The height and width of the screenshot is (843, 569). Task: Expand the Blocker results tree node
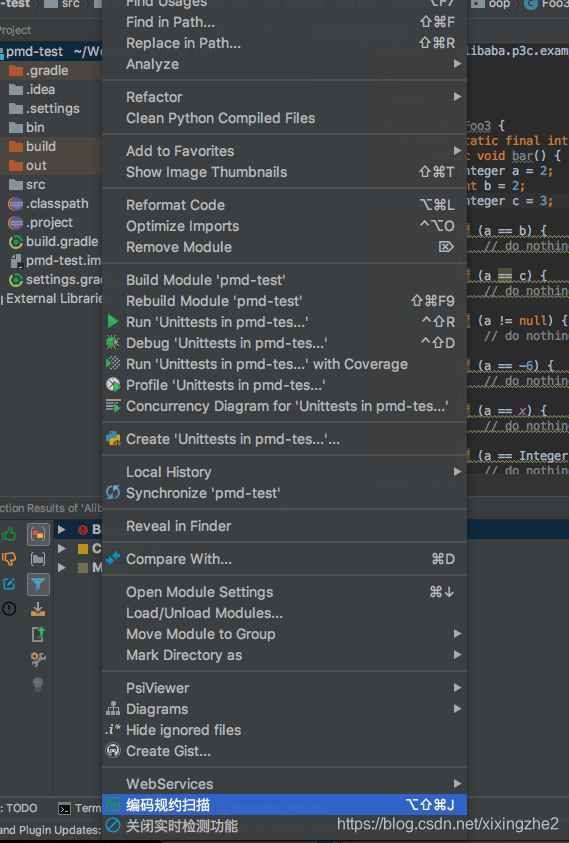(x=62, y=530)
